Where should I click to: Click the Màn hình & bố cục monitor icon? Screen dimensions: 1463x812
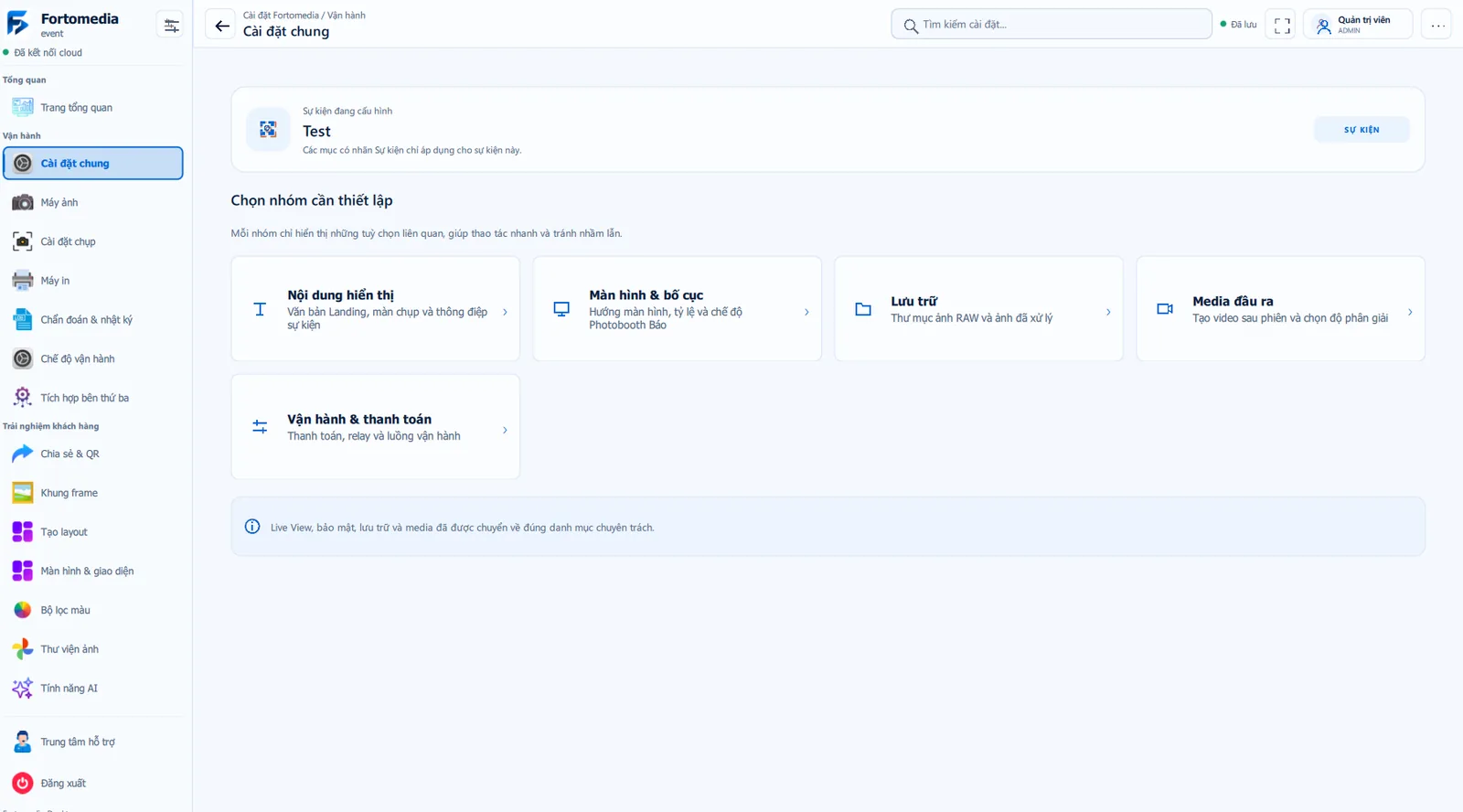[561, 309]
